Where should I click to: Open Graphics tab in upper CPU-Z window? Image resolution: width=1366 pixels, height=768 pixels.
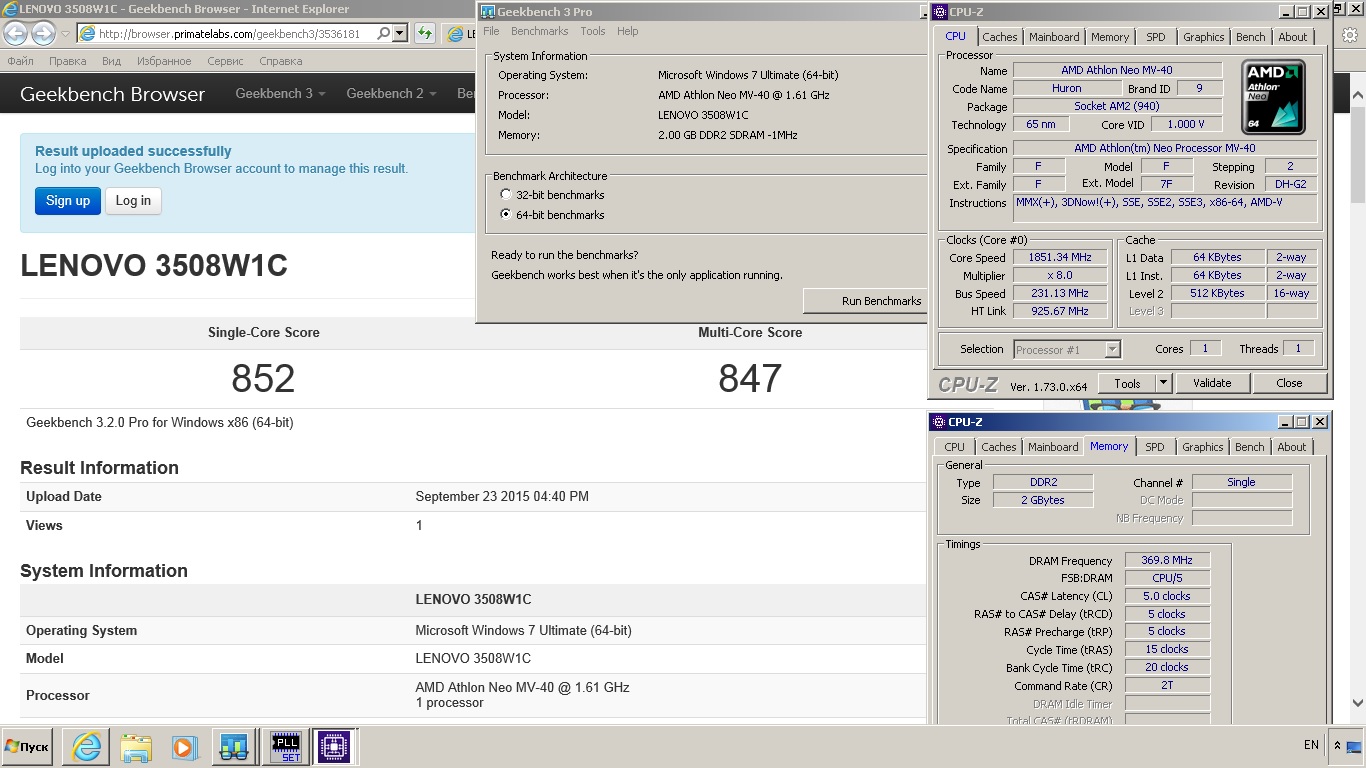(x=1203, y=37)
